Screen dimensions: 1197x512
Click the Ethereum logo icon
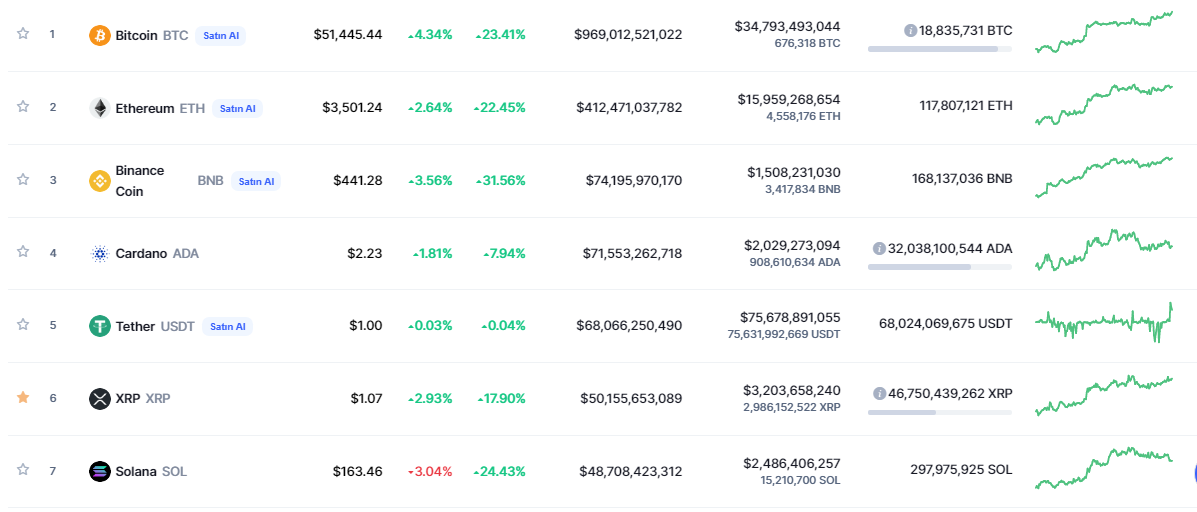(x=100, y=108)
